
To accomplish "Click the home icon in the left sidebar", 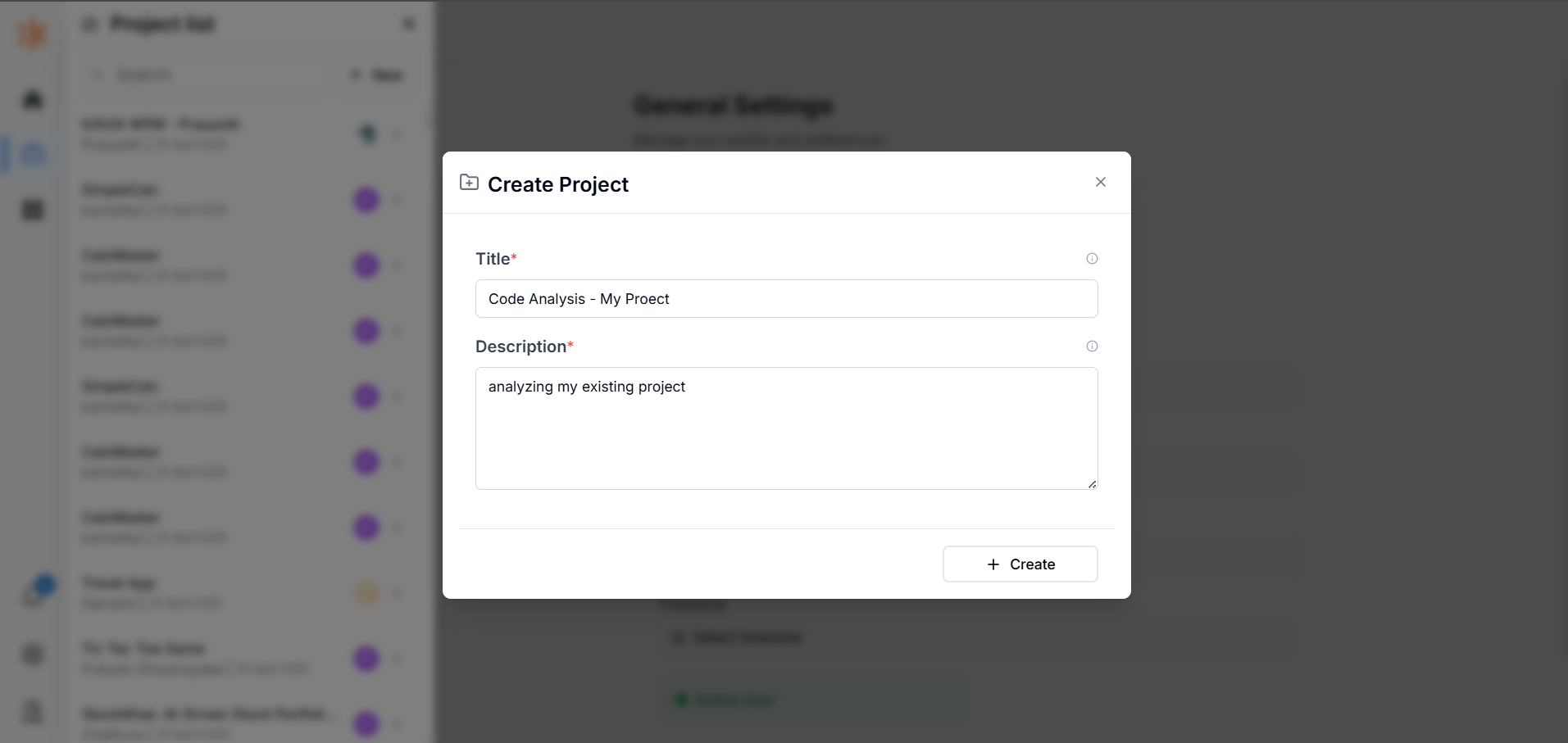I will [33, 100].
